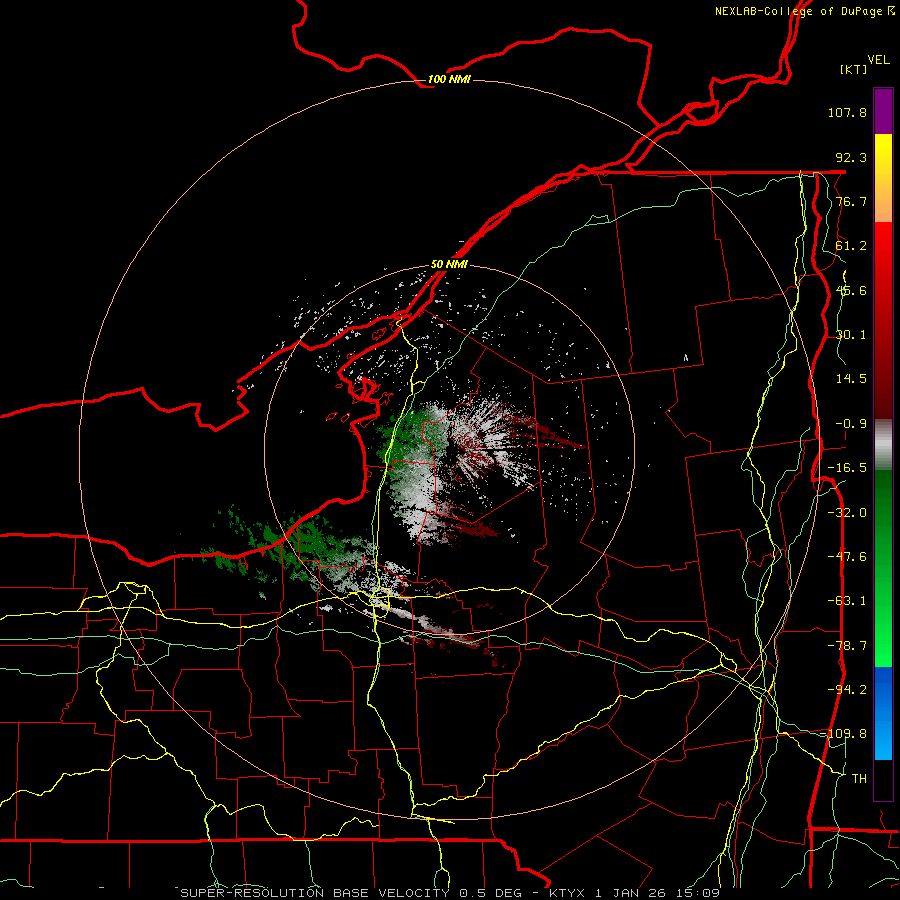Viewport: 900px width, 900px height.
Task: Click the TH label on the legend
Action: pos(859,778)
